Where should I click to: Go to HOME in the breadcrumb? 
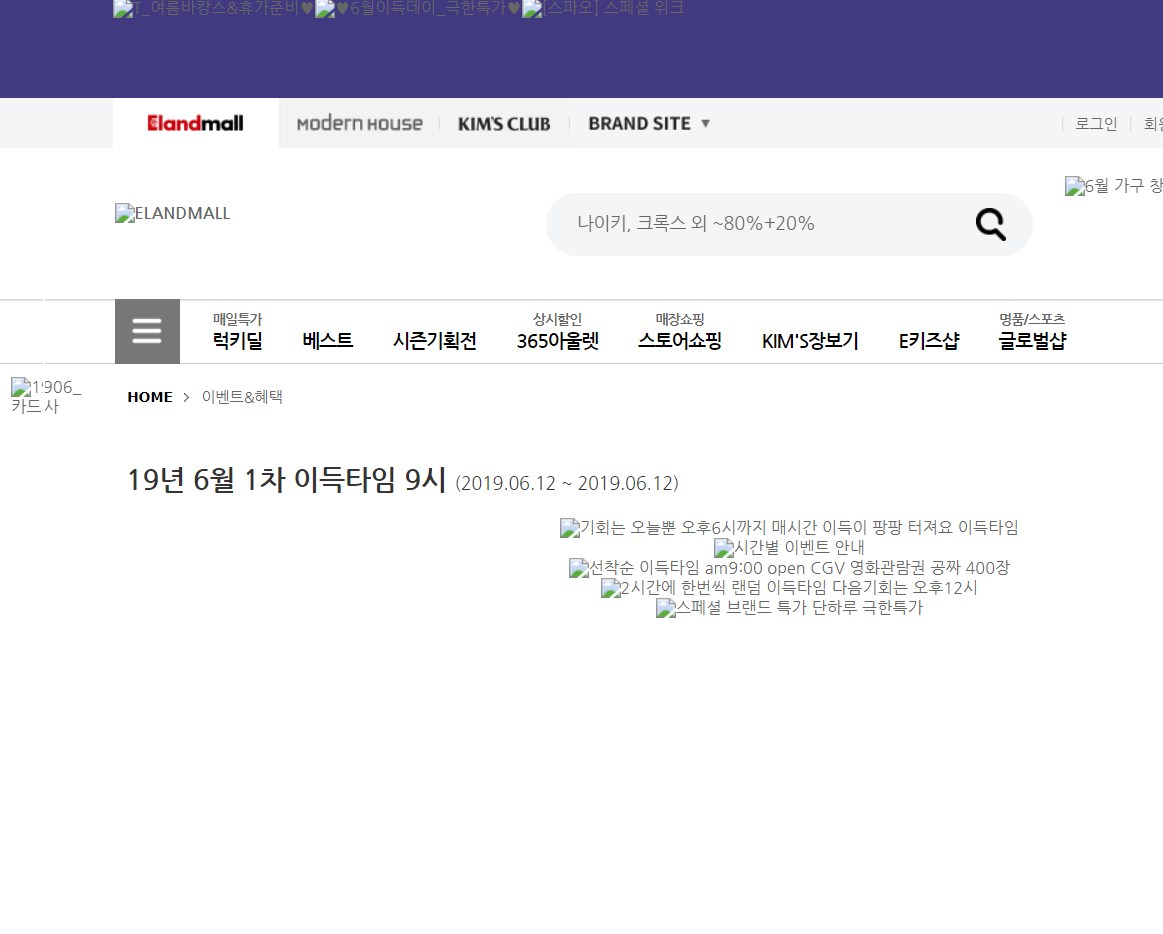click(150, 397)
